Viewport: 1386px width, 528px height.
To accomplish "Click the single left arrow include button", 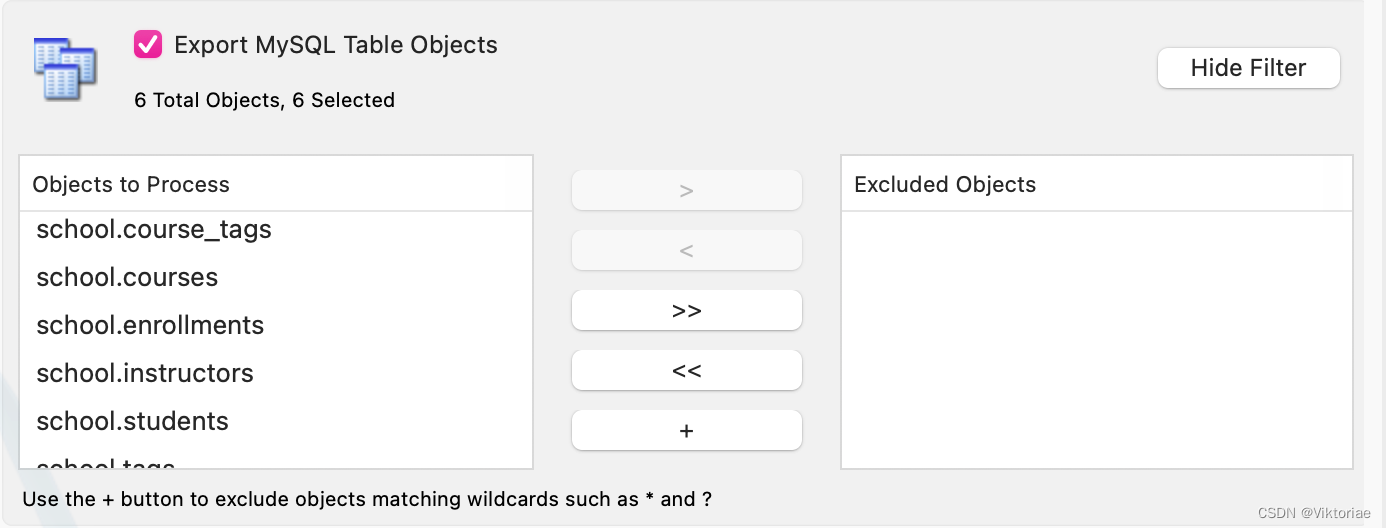I will 686,250.
